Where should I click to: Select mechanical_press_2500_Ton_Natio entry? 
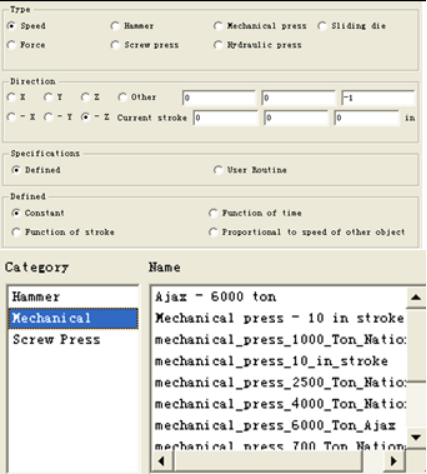coord(279,383)
